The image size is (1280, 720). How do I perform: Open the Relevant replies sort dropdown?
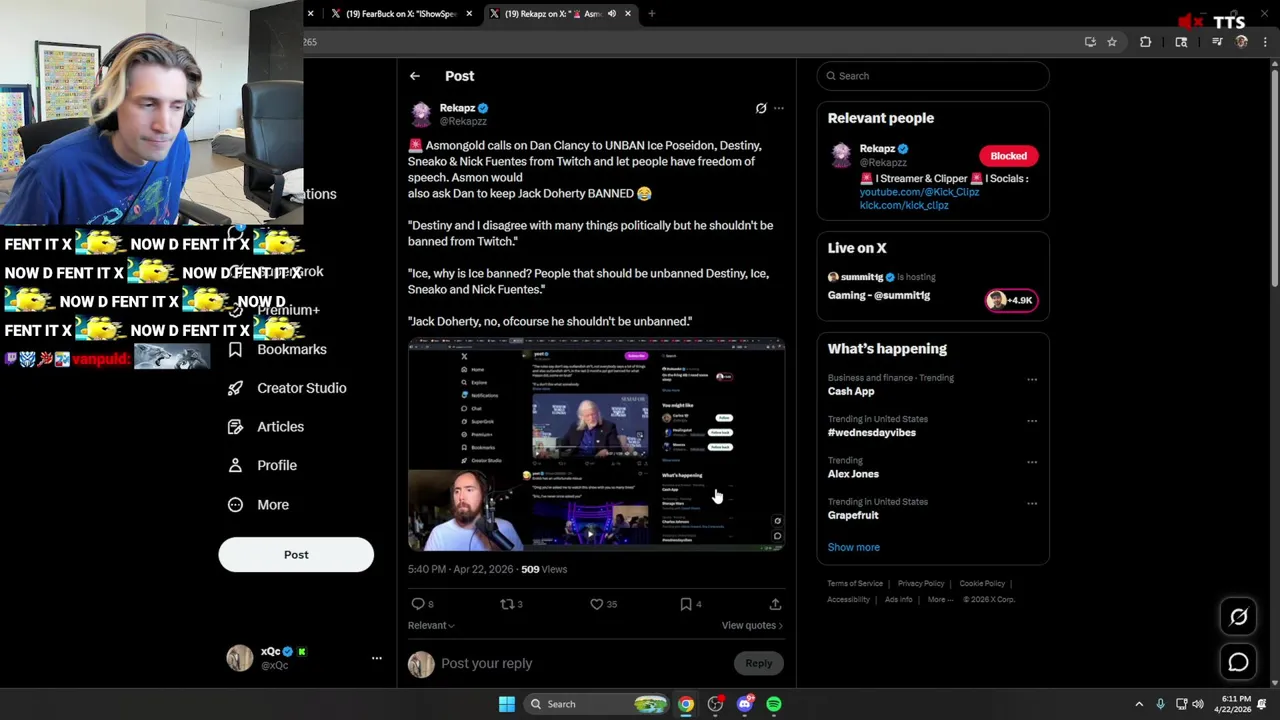click(431, 625)
